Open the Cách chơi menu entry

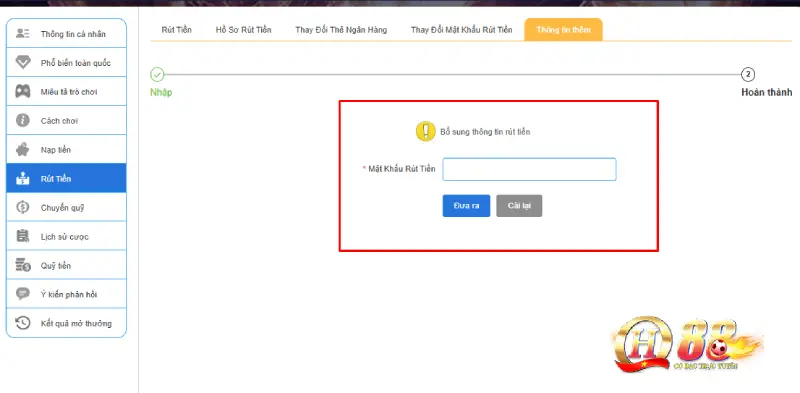66,120
